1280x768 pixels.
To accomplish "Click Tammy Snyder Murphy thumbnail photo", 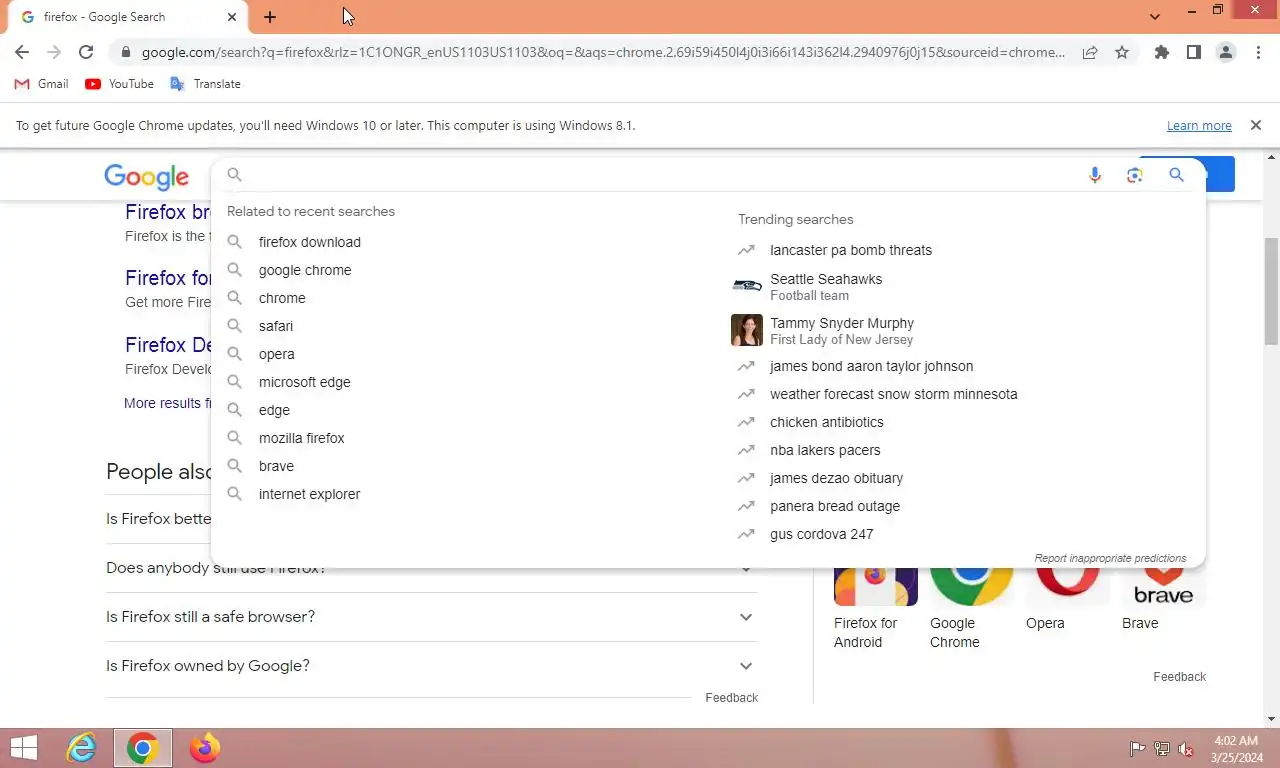I will point(747,330).
